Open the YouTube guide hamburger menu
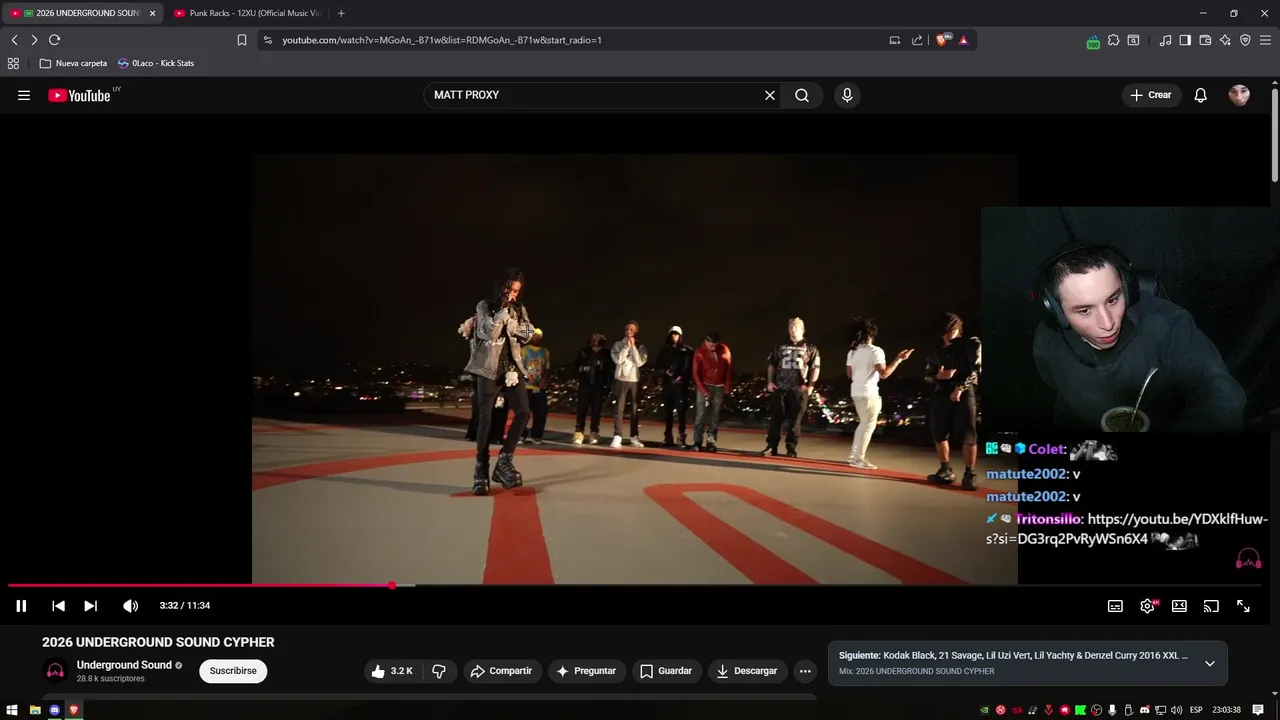The height and width of the screenshot is (720, 1280). (x=24, y=95)
